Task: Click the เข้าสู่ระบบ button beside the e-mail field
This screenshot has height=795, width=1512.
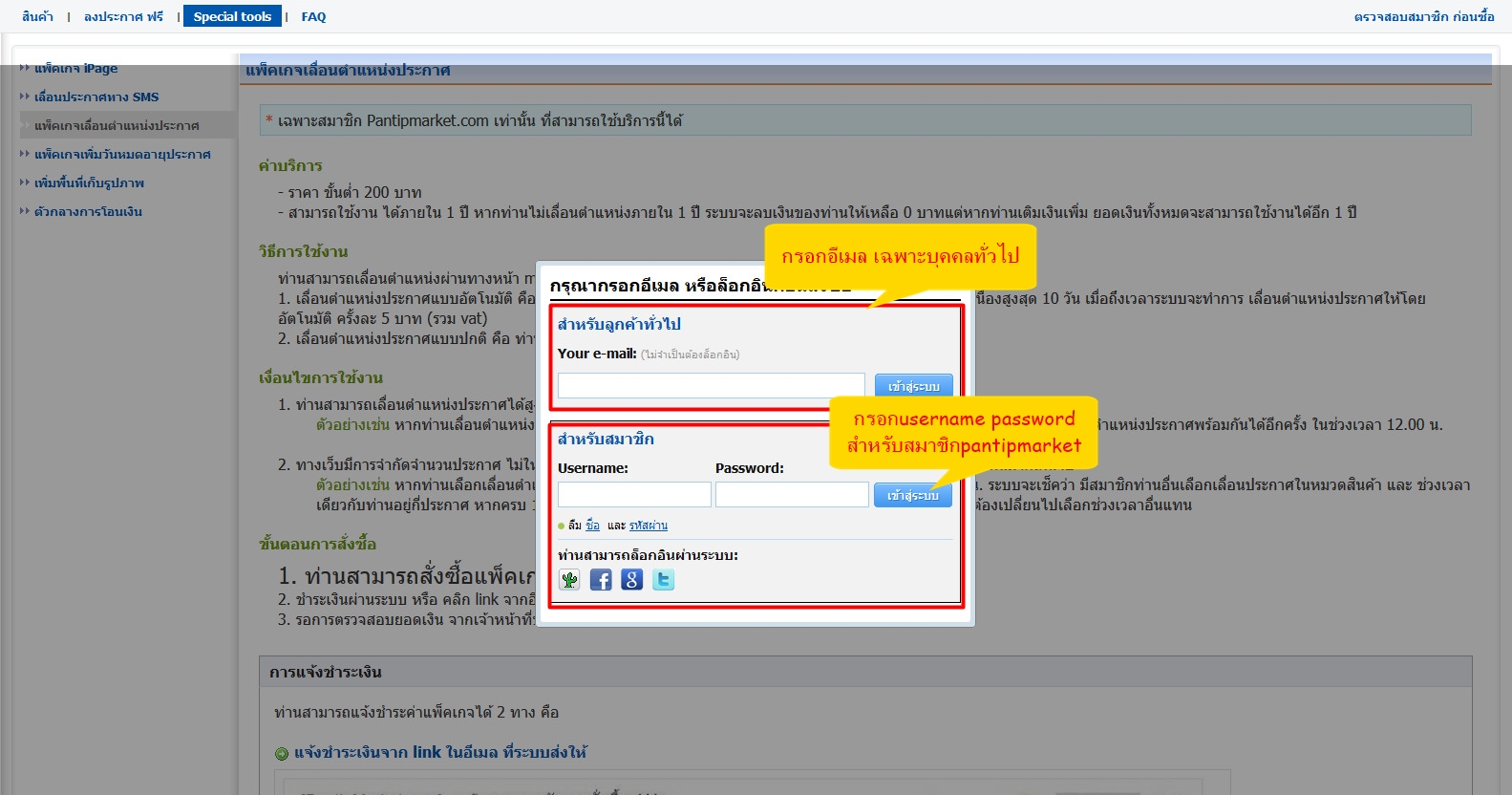Action: tap(914, 385)
